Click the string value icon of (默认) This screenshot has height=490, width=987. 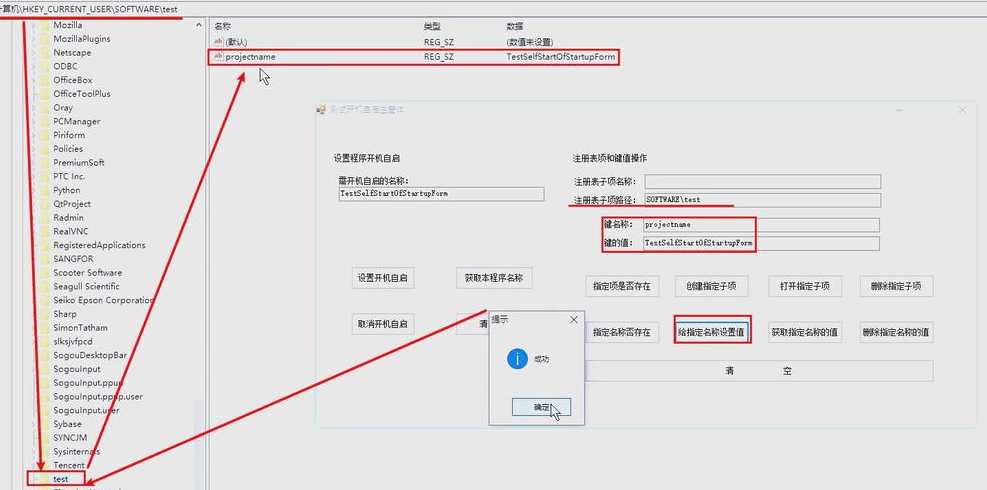click(x=219, y=42)
